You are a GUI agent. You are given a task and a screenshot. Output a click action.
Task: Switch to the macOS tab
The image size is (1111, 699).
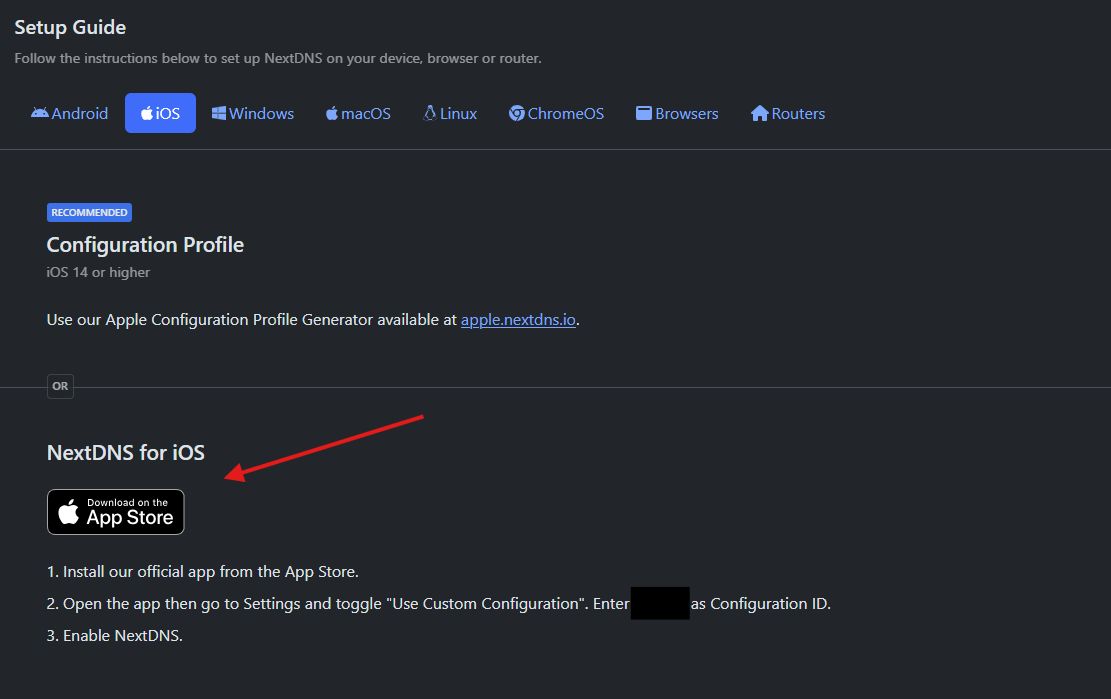click(x=358, y=113)
